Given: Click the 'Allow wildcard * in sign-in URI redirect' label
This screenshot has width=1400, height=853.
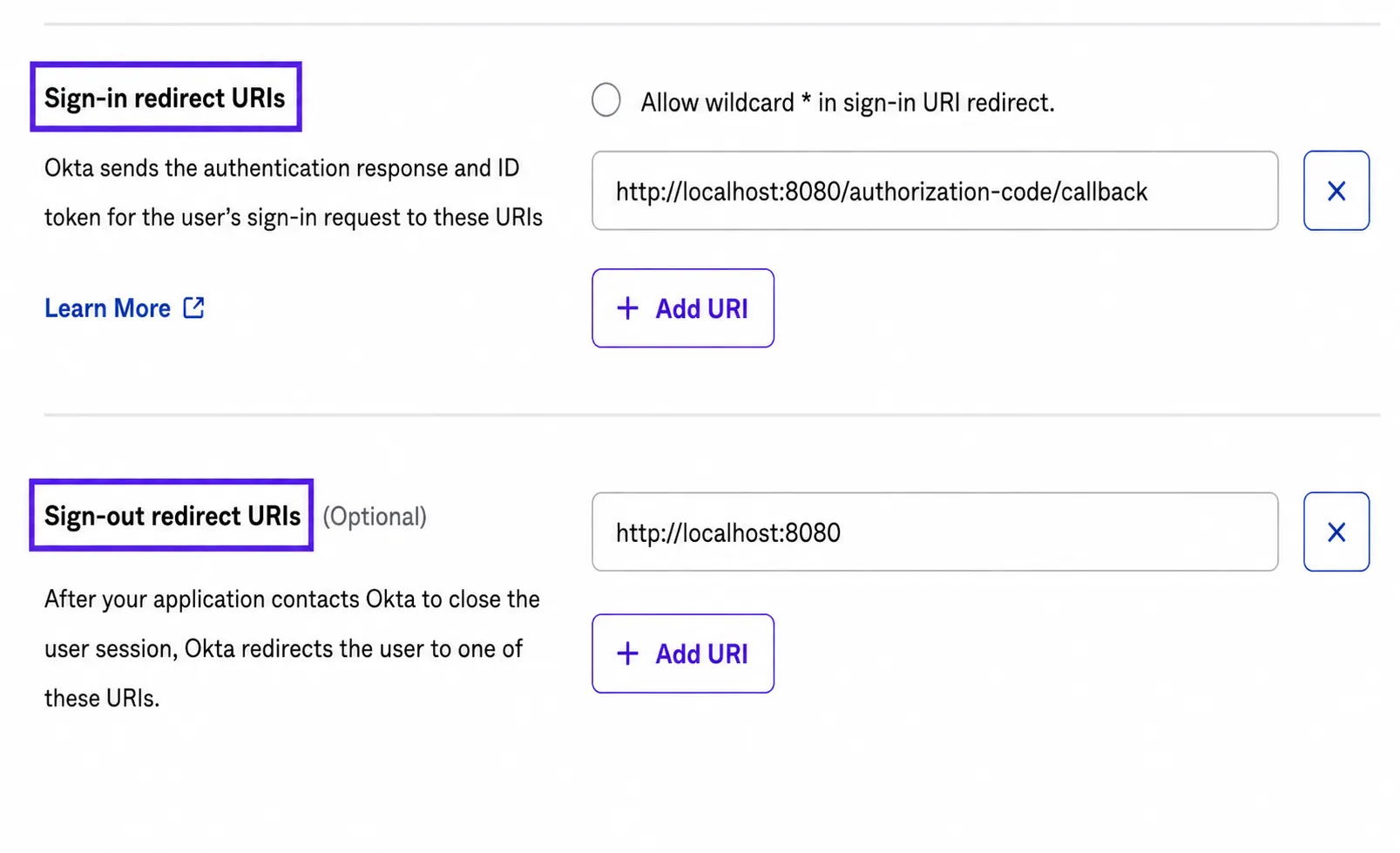Looking at the screenshot, I should (x=848, y=103).
